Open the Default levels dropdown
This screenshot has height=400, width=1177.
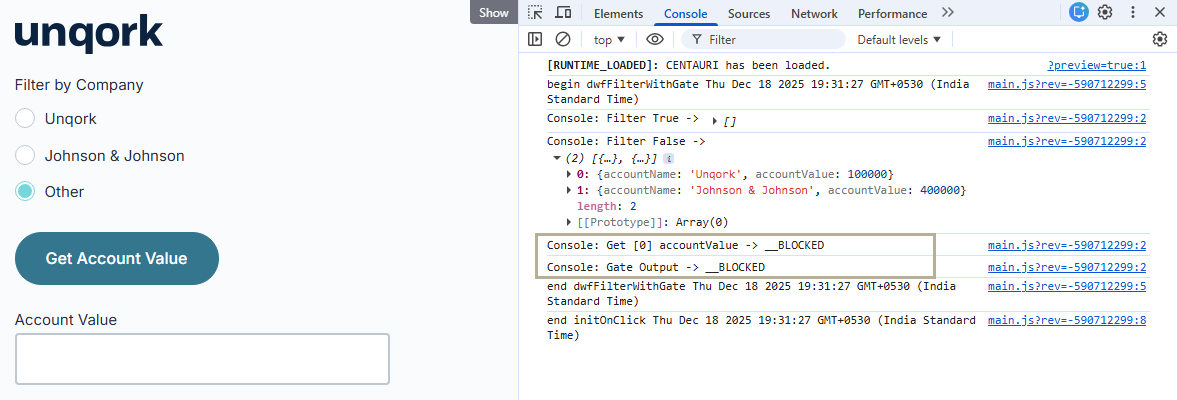(x=899, y=40)
